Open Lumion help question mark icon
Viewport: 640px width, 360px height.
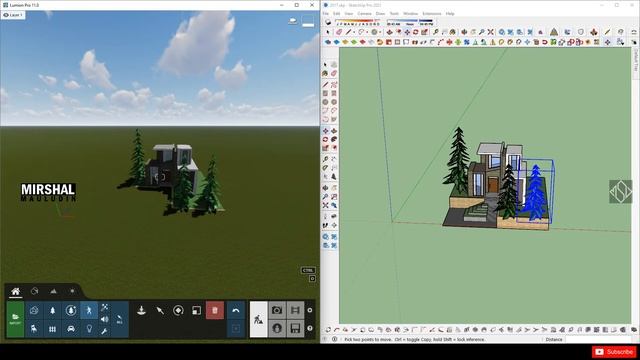(x=310, y=328)
